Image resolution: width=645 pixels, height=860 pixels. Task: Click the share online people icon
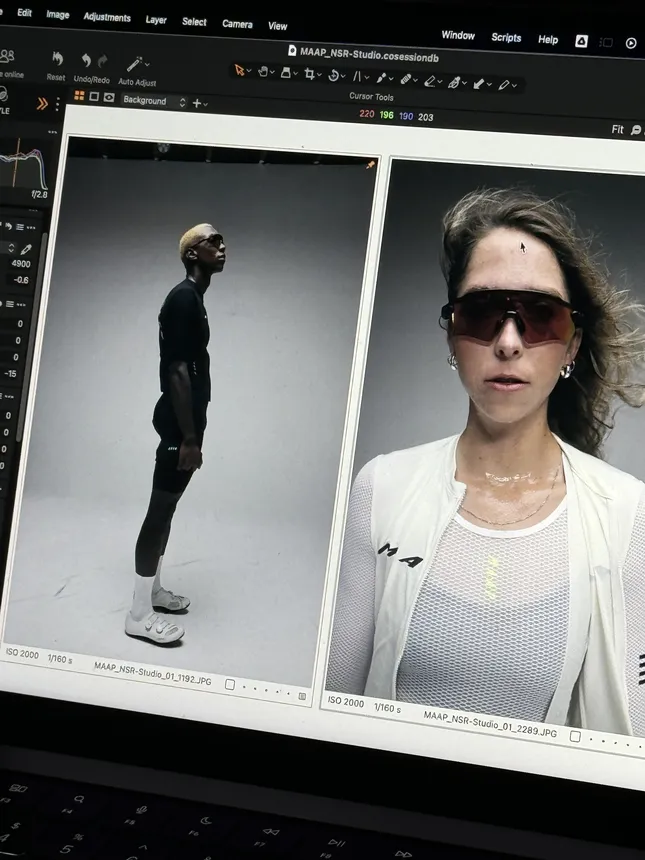(7, 56)
